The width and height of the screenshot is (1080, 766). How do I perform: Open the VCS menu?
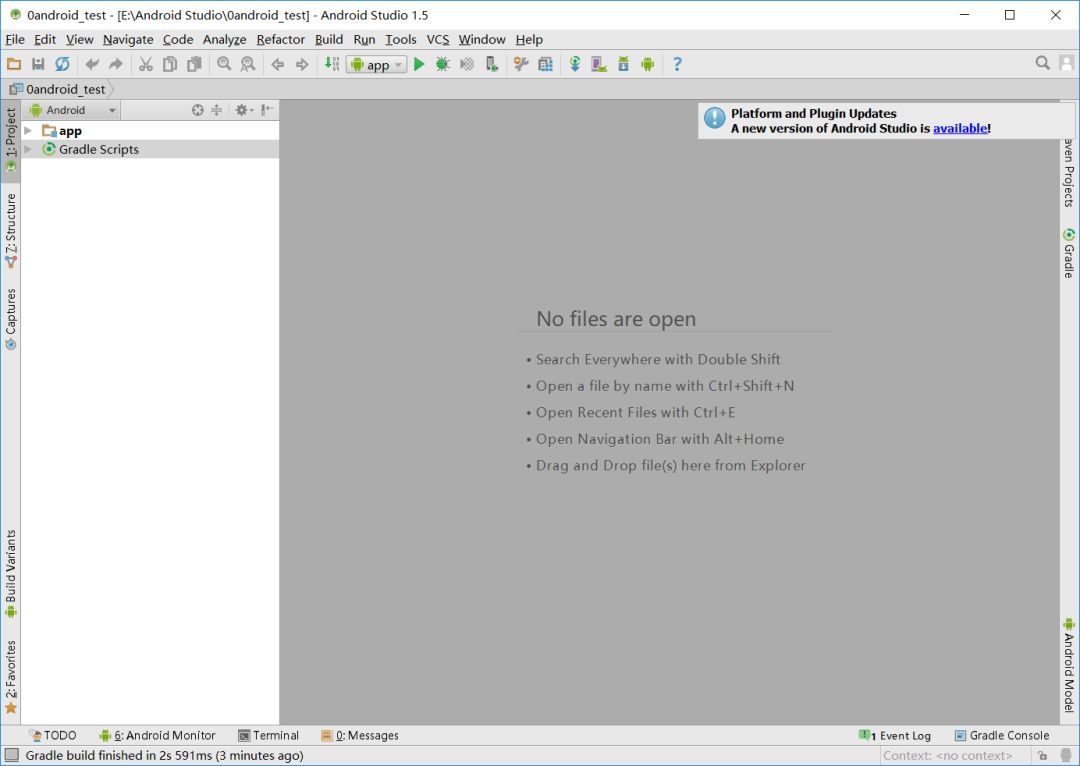[x=437, y=39]
